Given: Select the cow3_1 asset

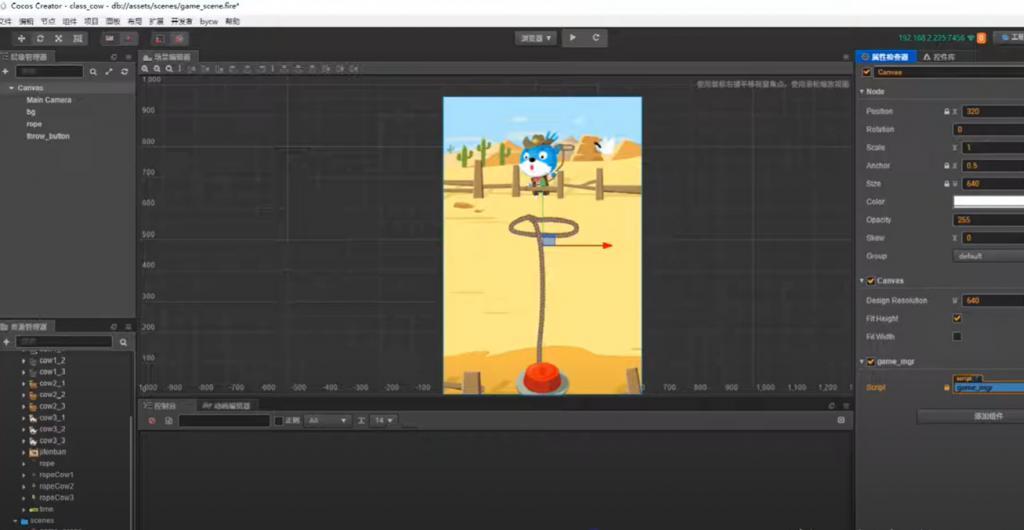Looking at the screenshot, I should coord(52,418).
